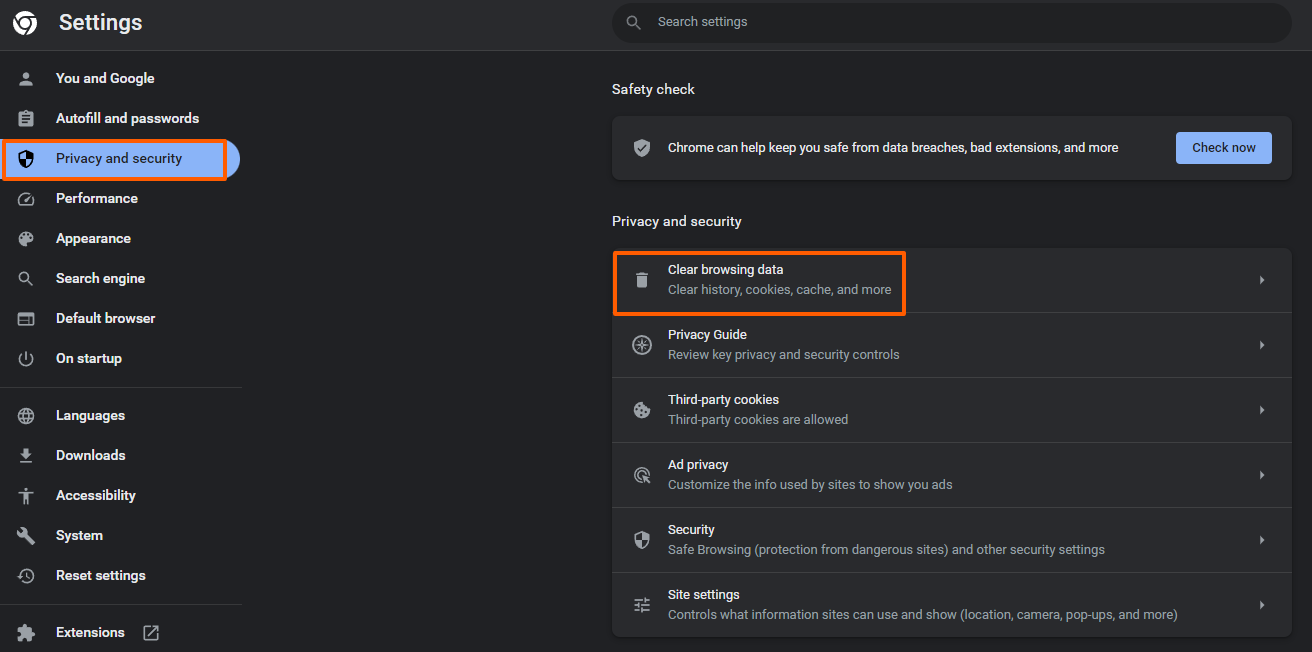Click the sliders icon for Site settings
1312x652 pixels.
tap(642, 605)
